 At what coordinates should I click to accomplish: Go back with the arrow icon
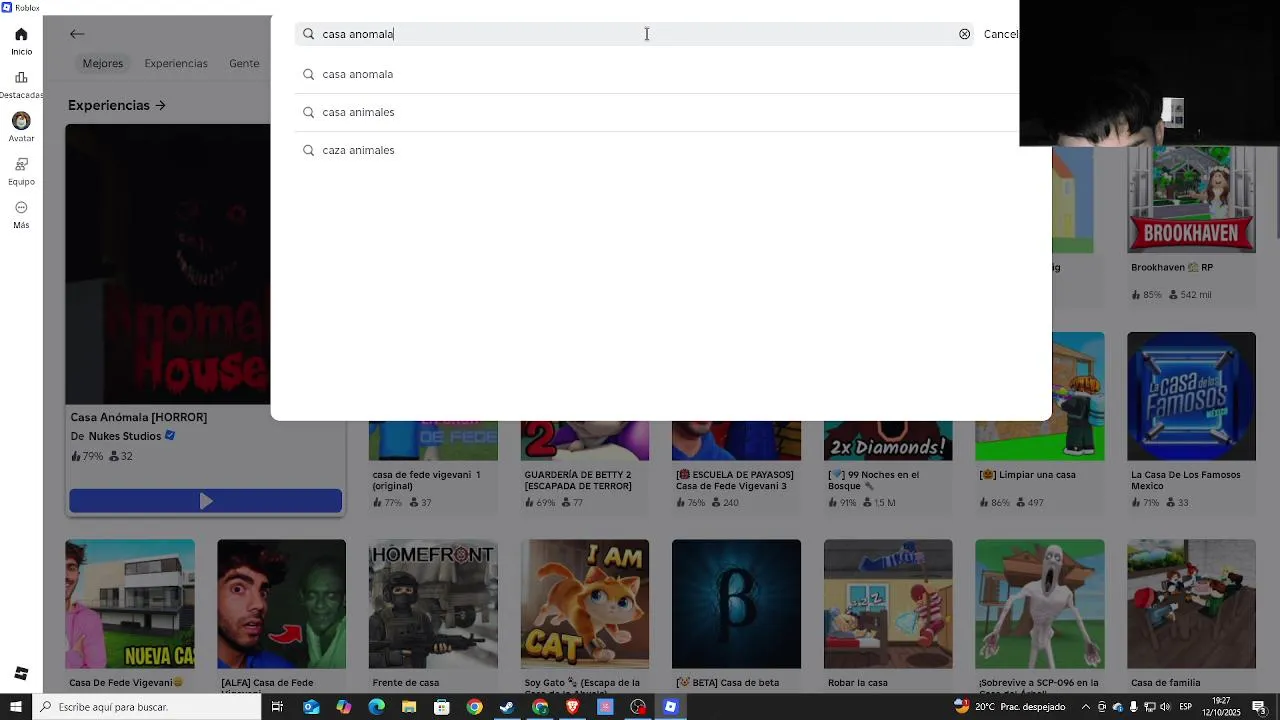tap(77, 34)
